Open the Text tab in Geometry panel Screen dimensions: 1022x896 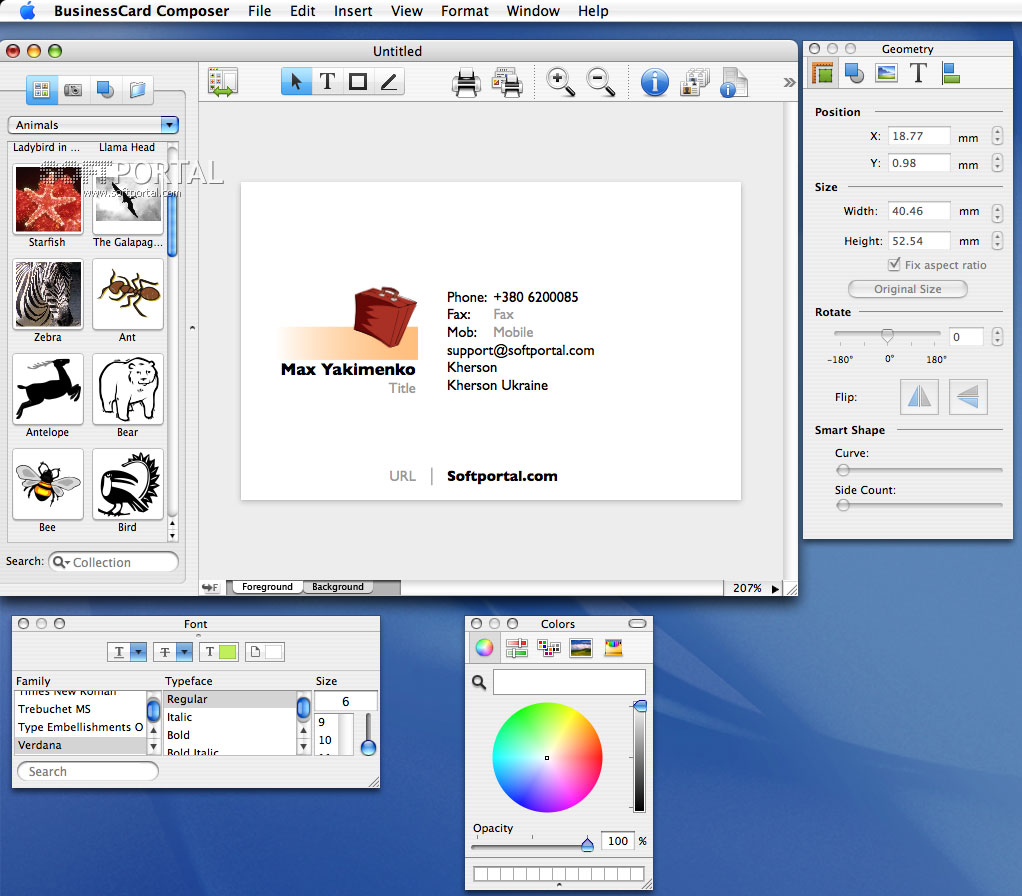[918, 73]
